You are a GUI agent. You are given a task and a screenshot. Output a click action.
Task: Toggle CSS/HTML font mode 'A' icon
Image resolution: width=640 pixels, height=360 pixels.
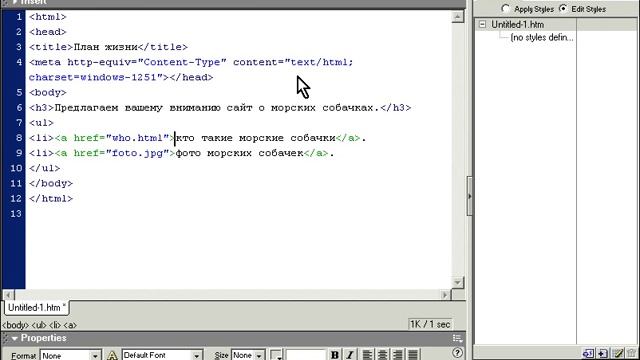(112, 355)
